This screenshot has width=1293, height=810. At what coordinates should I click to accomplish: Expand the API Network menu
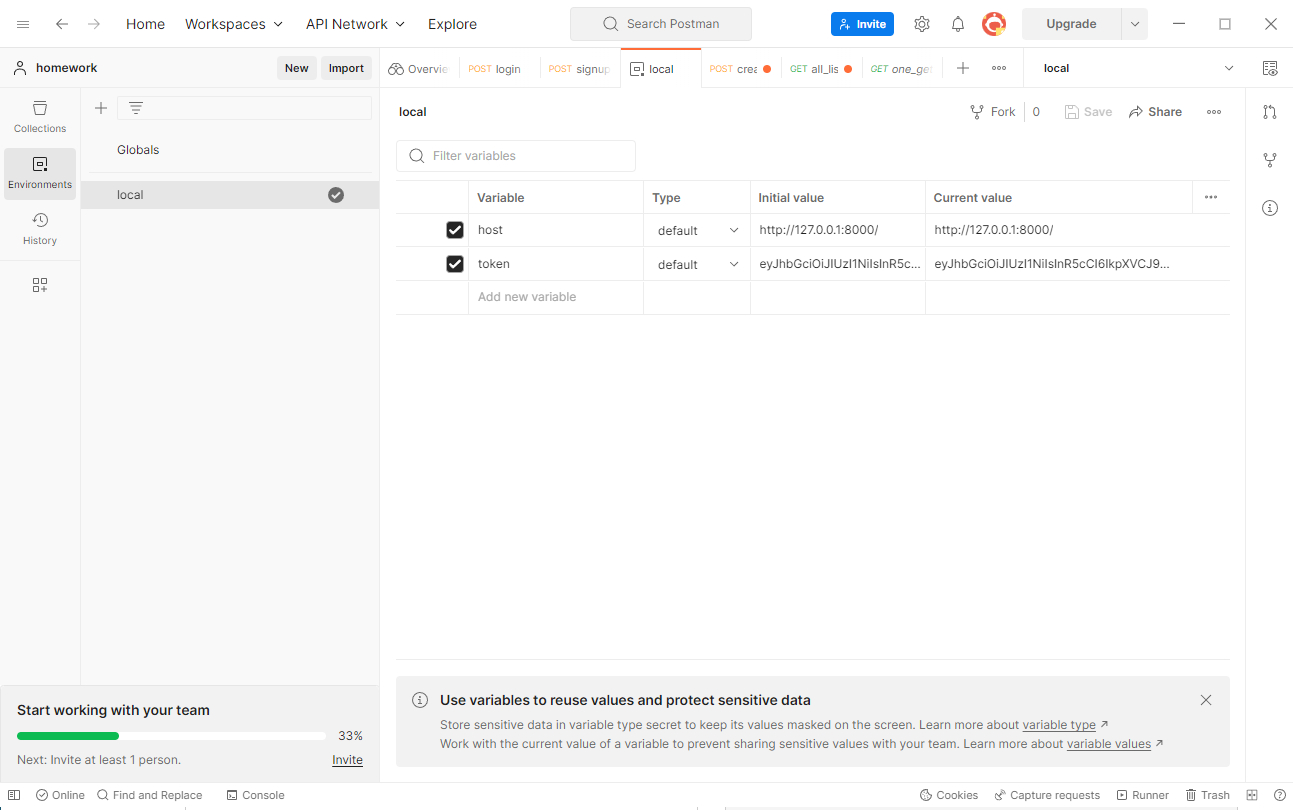pos(356,24)
